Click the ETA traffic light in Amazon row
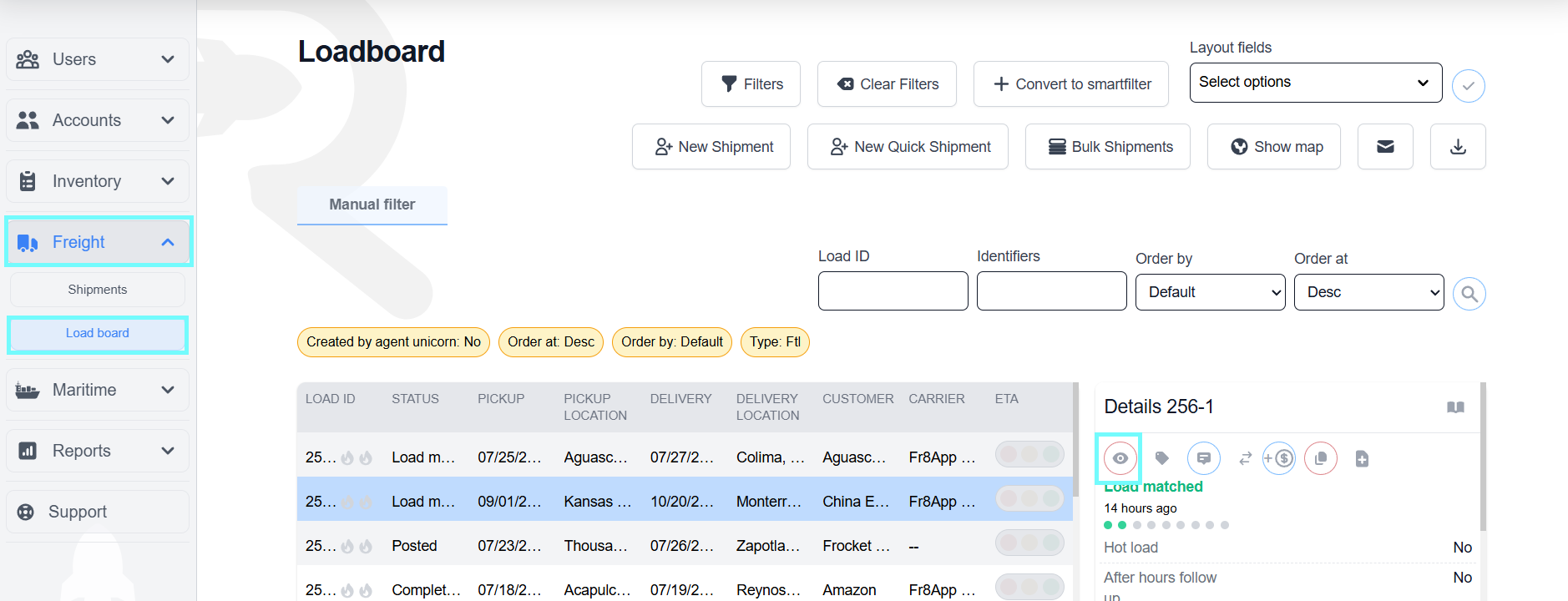The height and width of the screenshot is (601, 1568). [x=1029, y=587]
